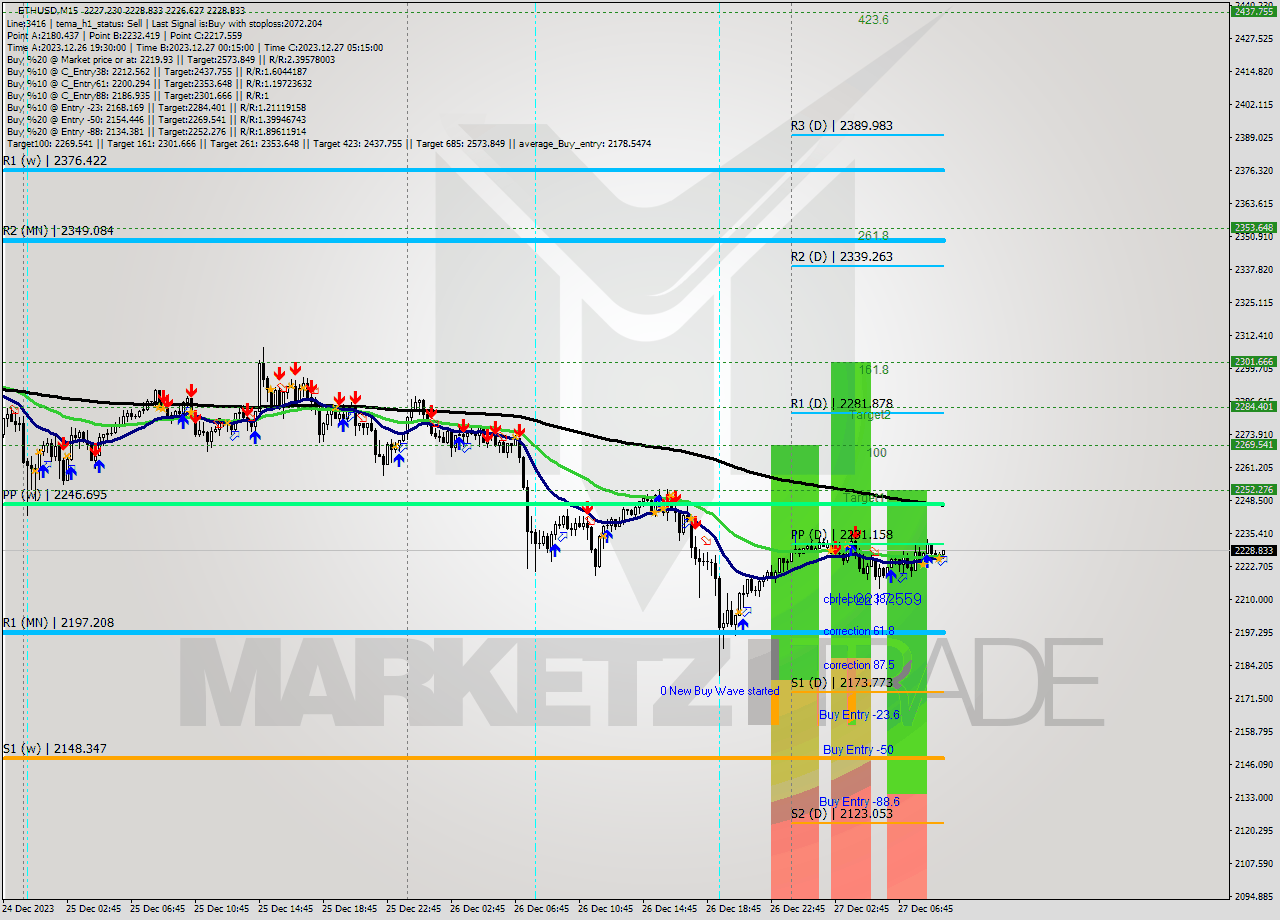Viewport: 1280px width, 920px height.
Task: Click the 'Point A:2180.437' header line
Action: pyautogui.click(x=124, y=35)
